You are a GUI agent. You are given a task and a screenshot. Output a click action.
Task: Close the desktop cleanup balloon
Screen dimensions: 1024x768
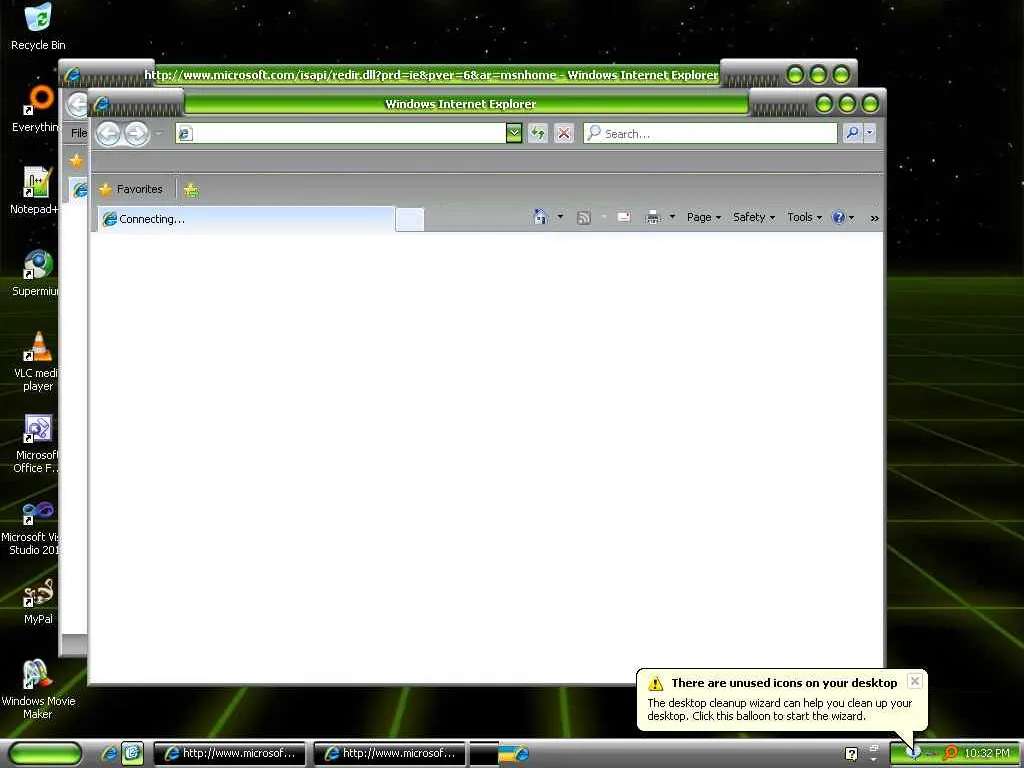coord(915,681)
